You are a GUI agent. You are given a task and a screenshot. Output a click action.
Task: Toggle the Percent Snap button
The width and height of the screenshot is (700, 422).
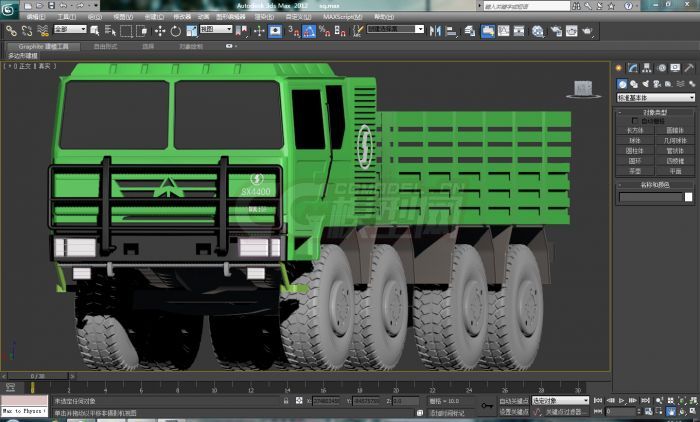[x=325, y=31]
